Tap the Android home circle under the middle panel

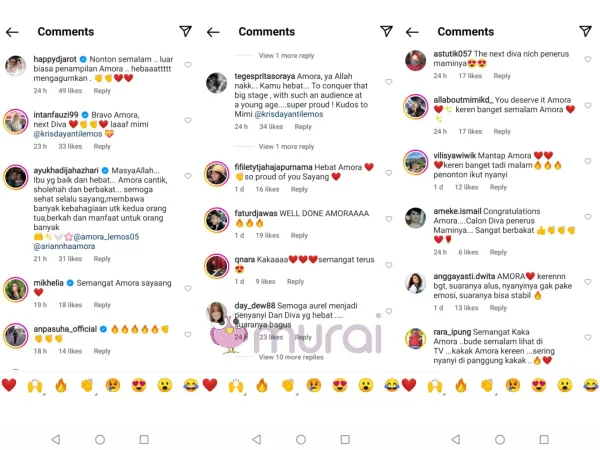301,439
